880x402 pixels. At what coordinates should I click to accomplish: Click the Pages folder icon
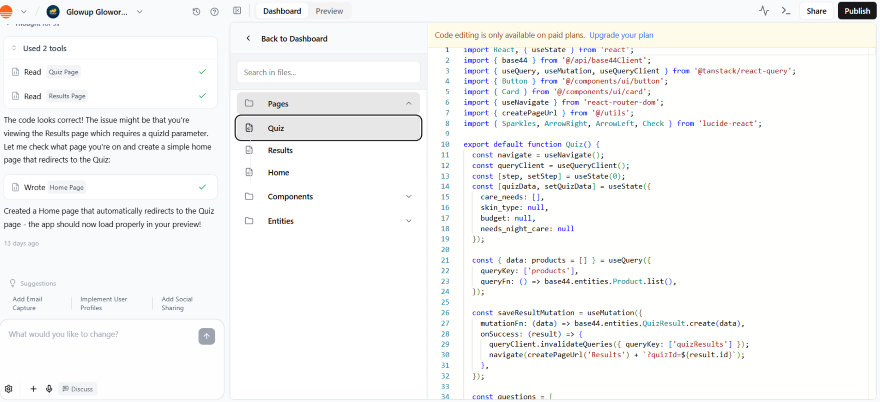[x=249, y=103]
